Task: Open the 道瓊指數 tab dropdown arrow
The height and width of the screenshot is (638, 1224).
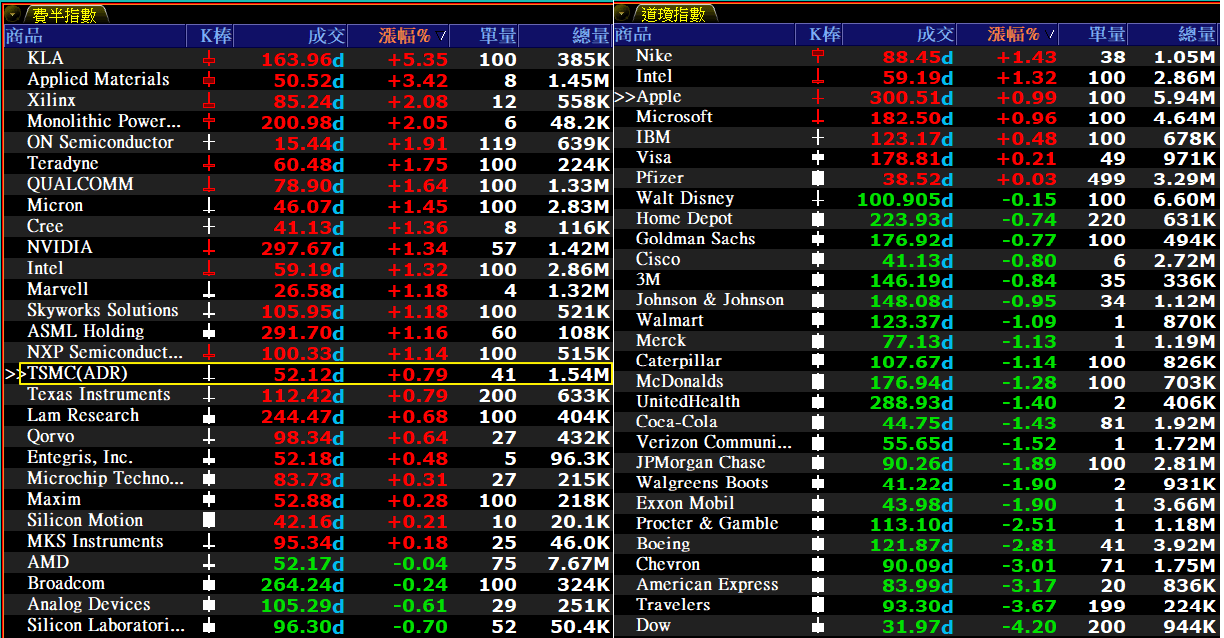Action: 624,14
